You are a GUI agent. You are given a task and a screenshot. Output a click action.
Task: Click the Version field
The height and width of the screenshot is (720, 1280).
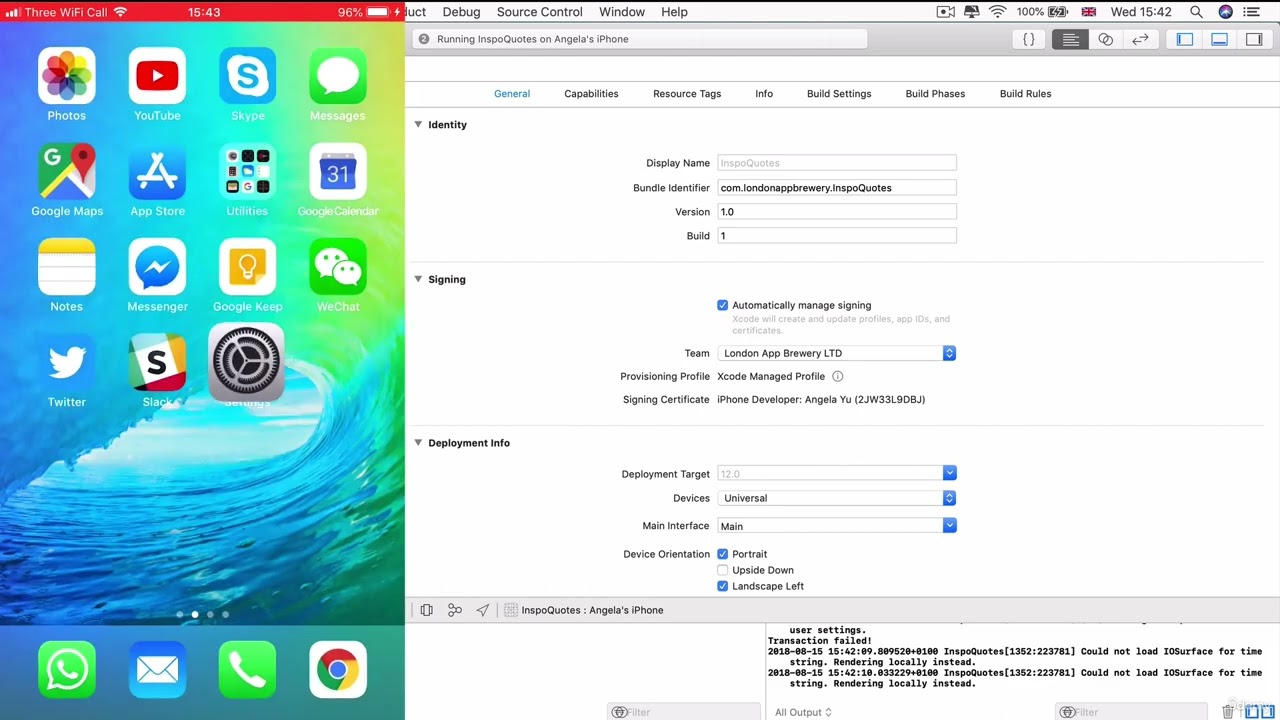click(837, 212)
